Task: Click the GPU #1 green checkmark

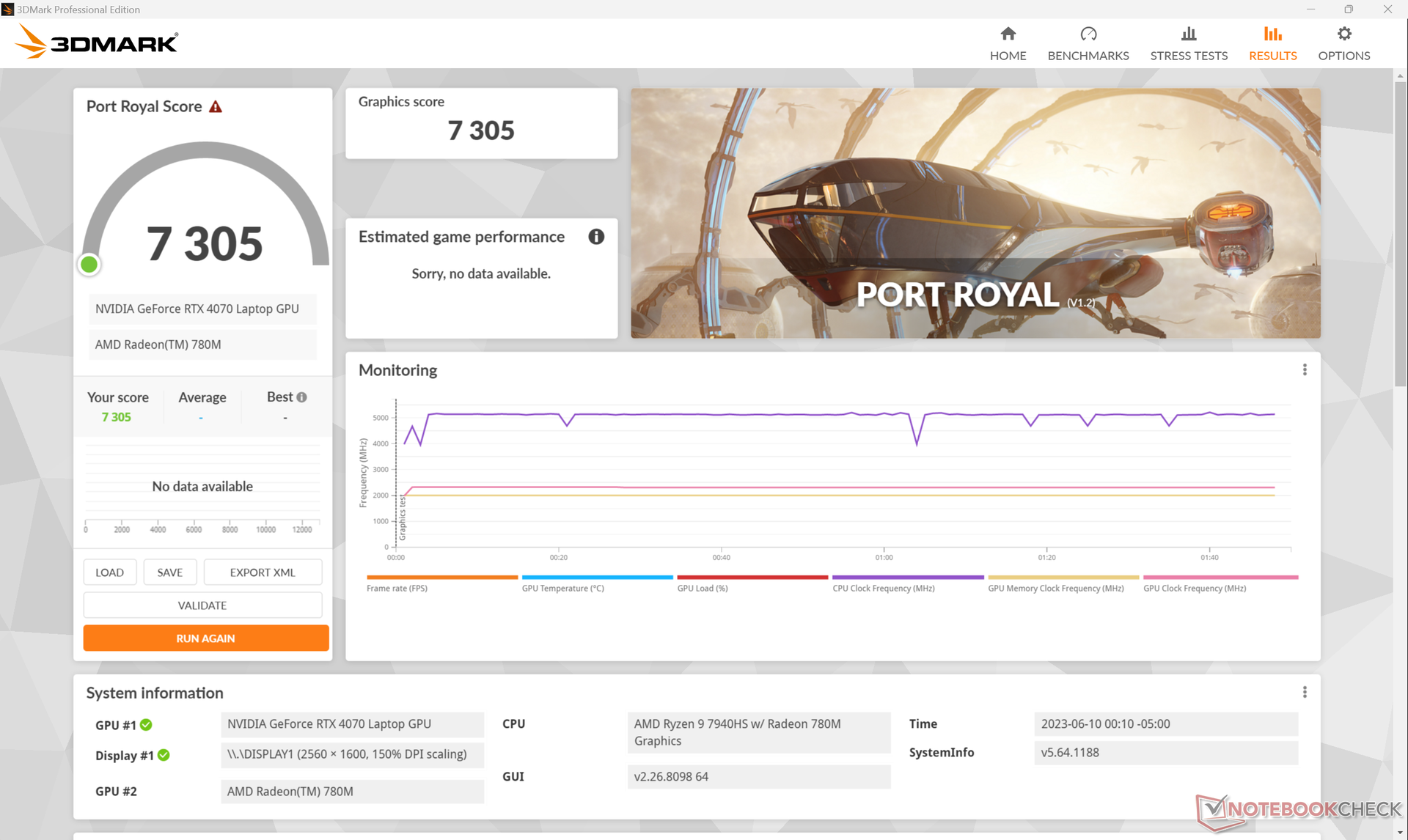Action: pyautogui.click(x=147, y=725)
